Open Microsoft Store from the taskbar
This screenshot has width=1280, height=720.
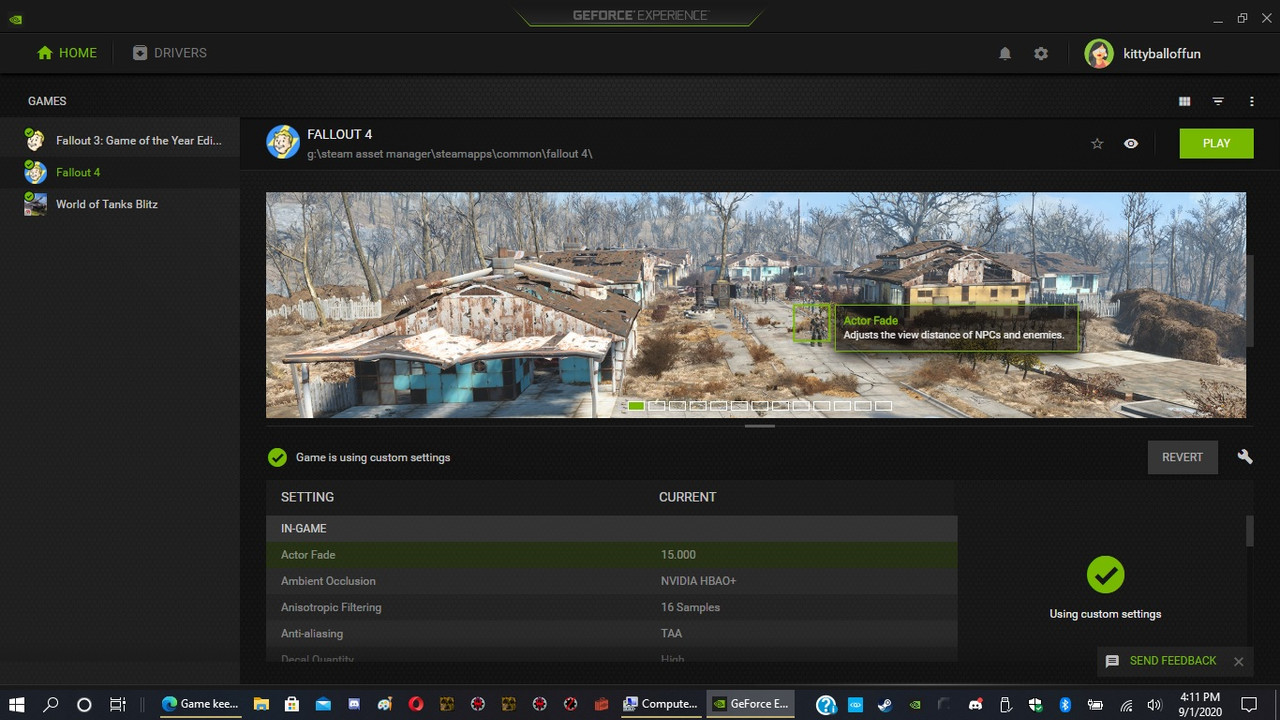pyautogui.click(x=292, y=704)
